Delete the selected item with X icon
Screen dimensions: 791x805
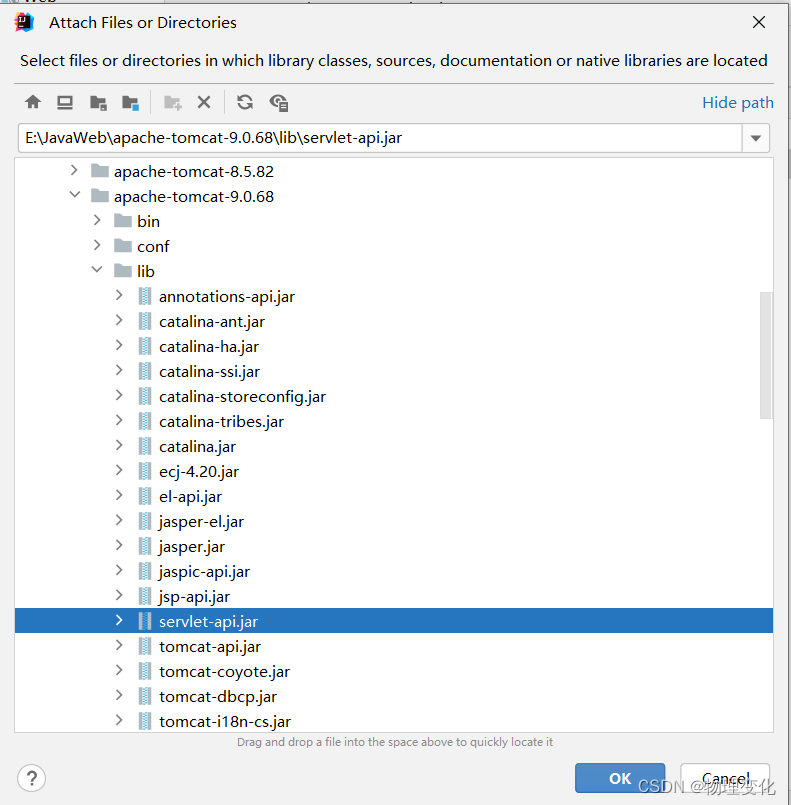click(204, 102)
